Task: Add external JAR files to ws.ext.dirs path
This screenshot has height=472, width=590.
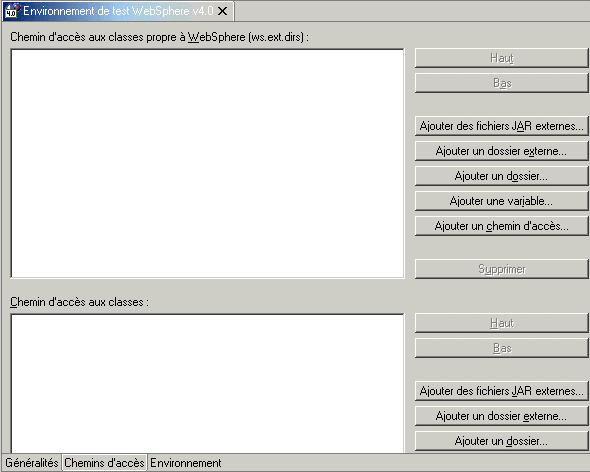Action: pyautogui.click(x=502, y=126)
